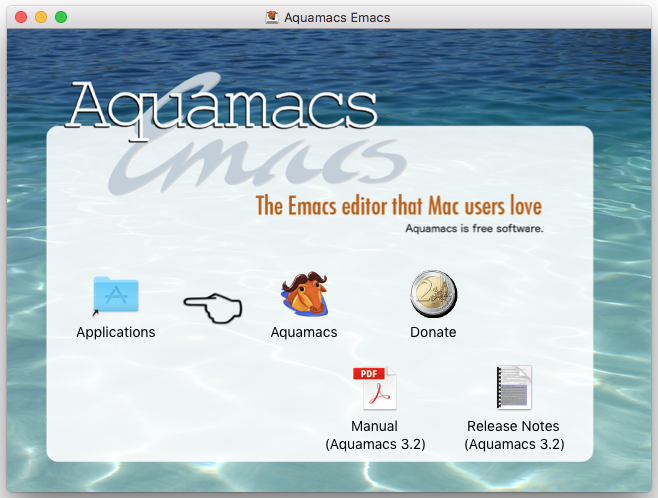This screenshot has width=658, height=498.
Task: Select the "Manual (Aquamacs 3.2)" file label
Action: tap(376, 435)
